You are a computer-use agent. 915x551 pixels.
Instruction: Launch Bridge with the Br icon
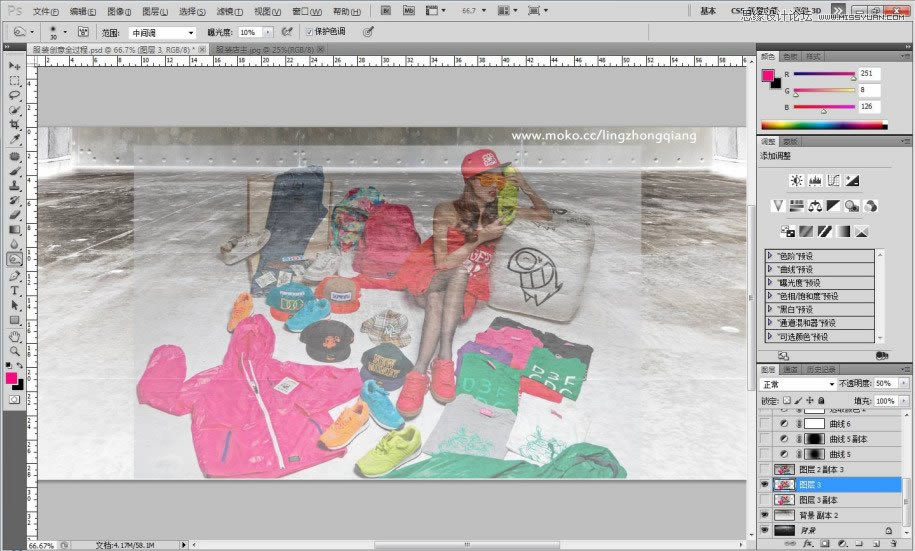tap(384, 11)
